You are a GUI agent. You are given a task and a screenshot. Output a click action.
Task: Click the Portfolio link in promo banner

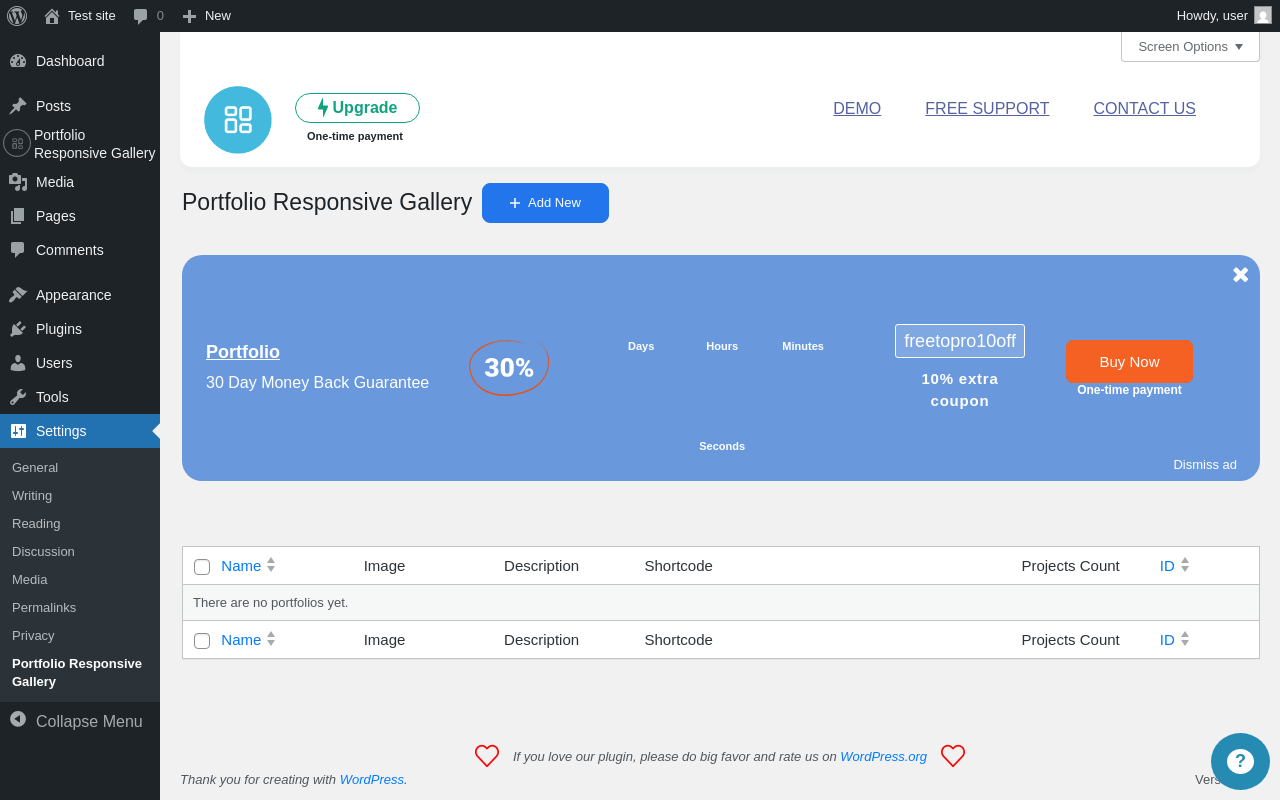click(243, 352)
